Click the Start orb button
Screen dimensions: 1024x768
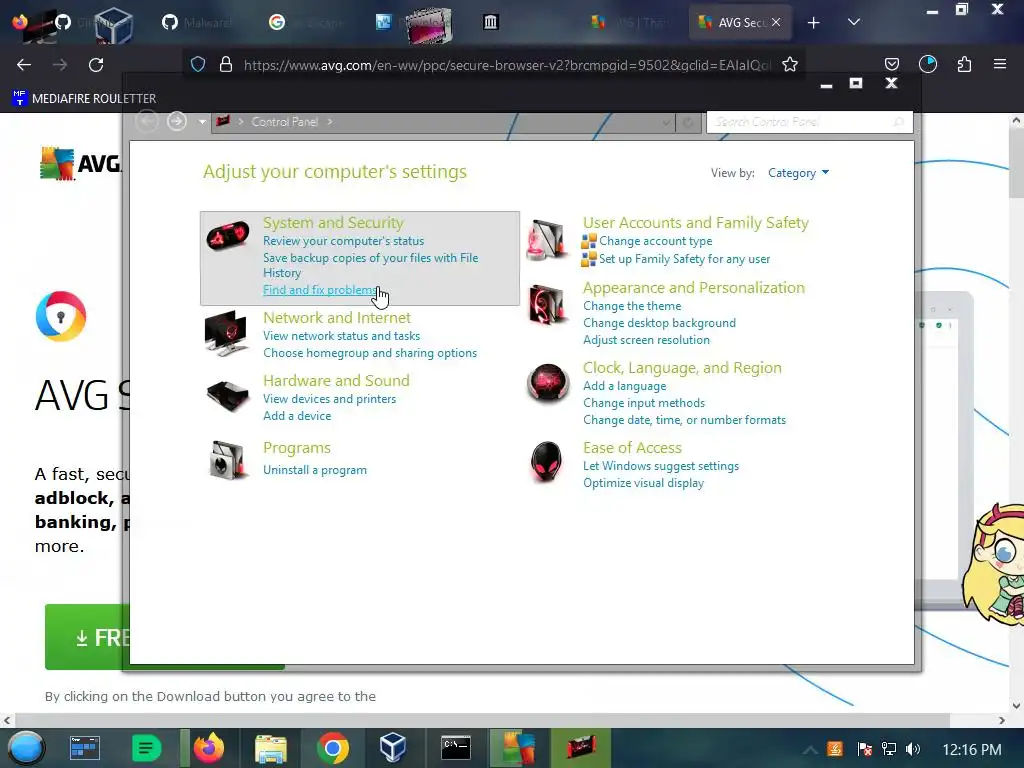(x=26, y=748)
